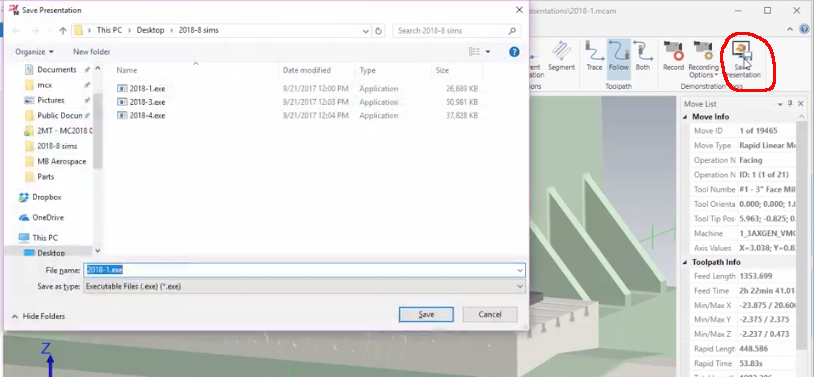Collapse the Move Info section
Image resolution: width=817 pixels, height=377 pixels.
click(686, 117)
